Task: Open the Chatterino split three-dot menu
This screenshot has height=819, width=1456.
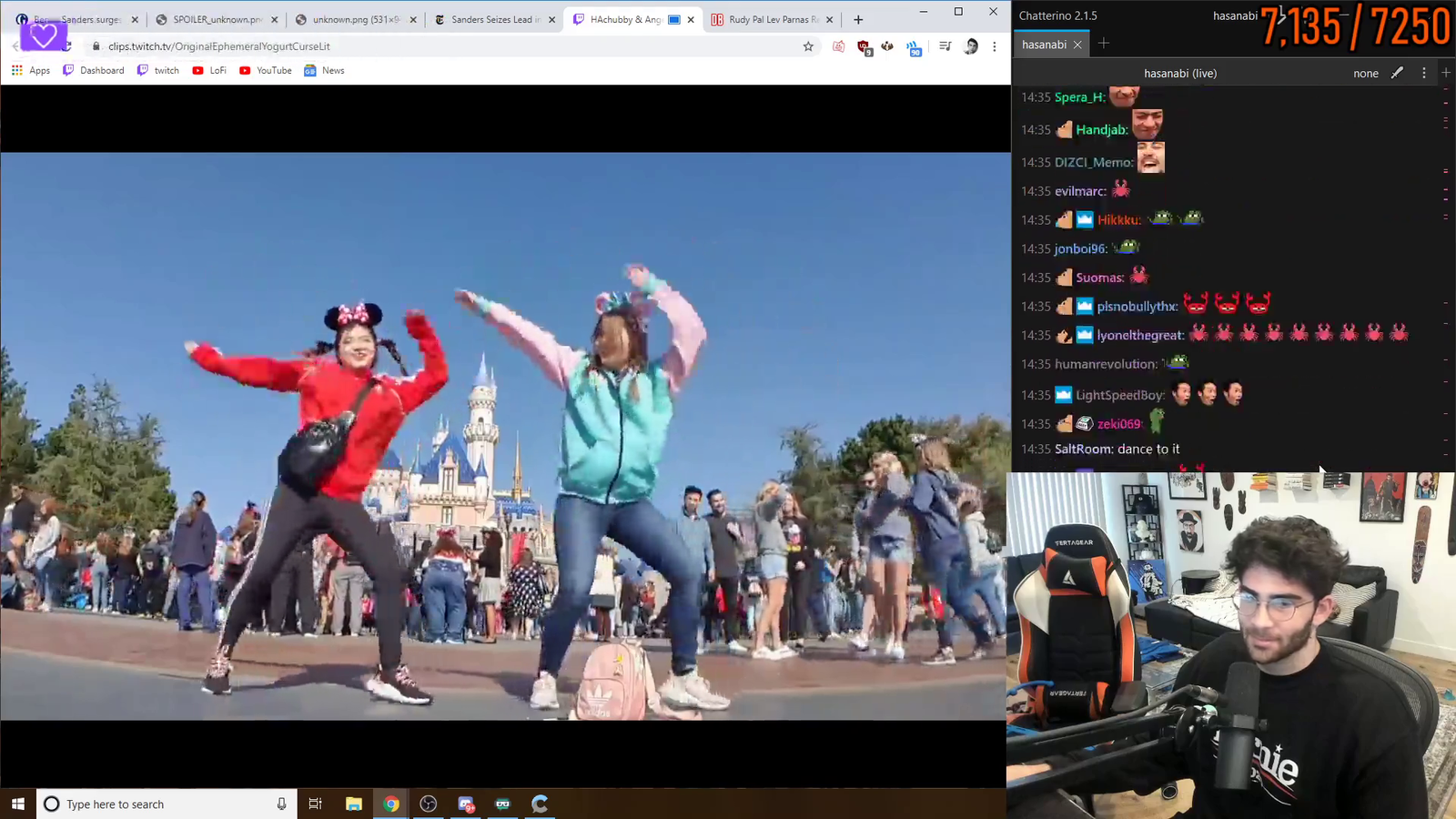Action: pyautogui.click(x=1424, y=73)
